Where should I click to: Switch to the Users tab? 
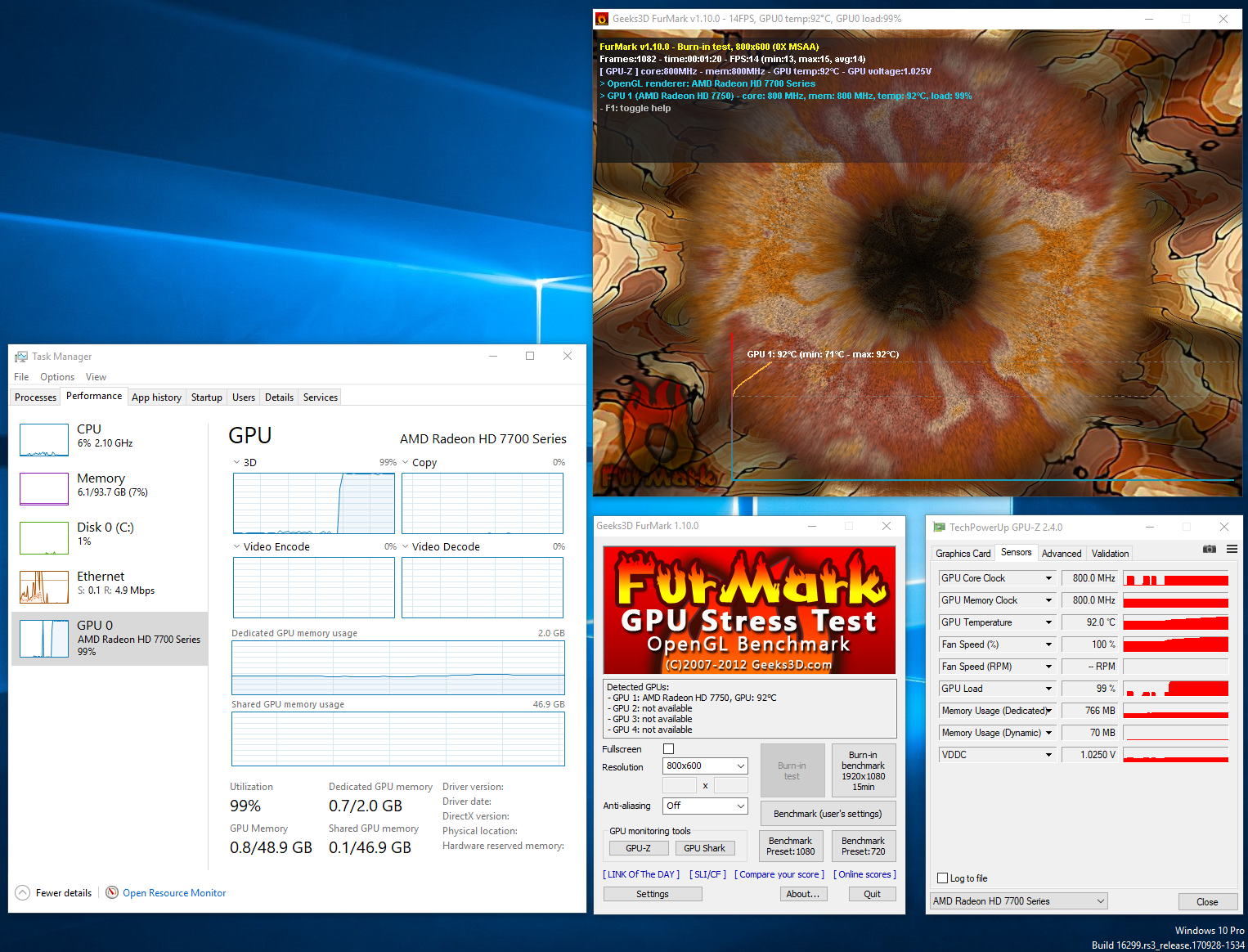tap(244, 397)
